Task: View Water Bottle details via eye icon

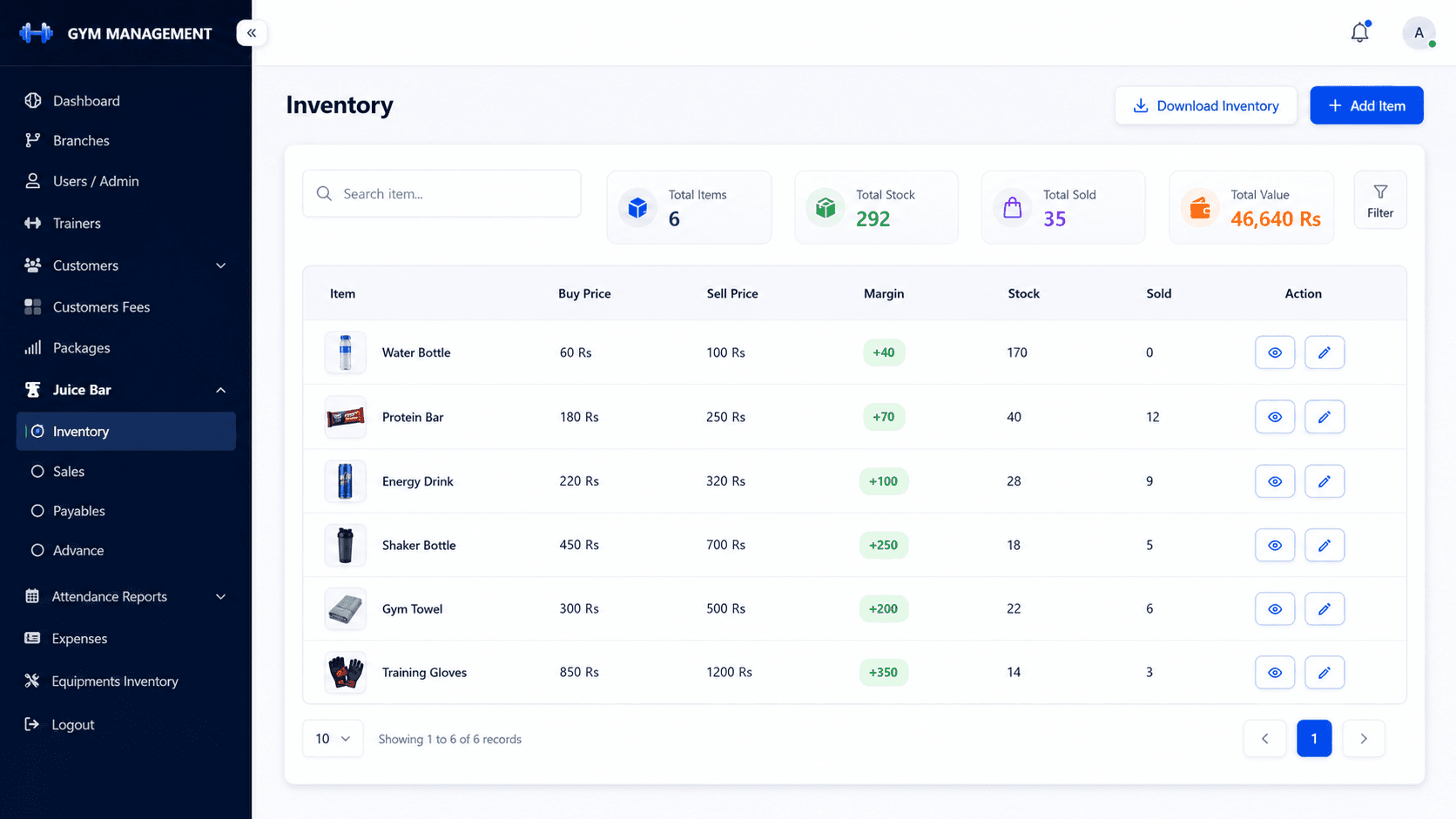Action: click(1275, 352)
